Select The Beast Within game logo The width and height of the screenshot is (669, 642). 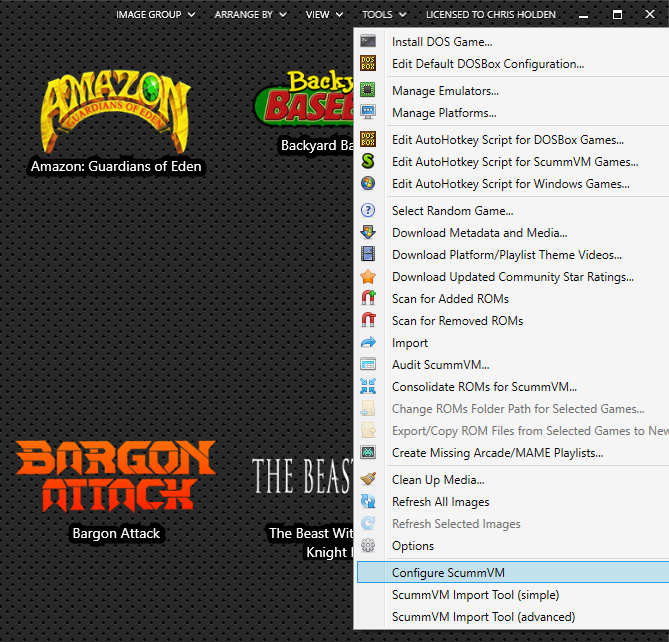(x=303, y=476)
